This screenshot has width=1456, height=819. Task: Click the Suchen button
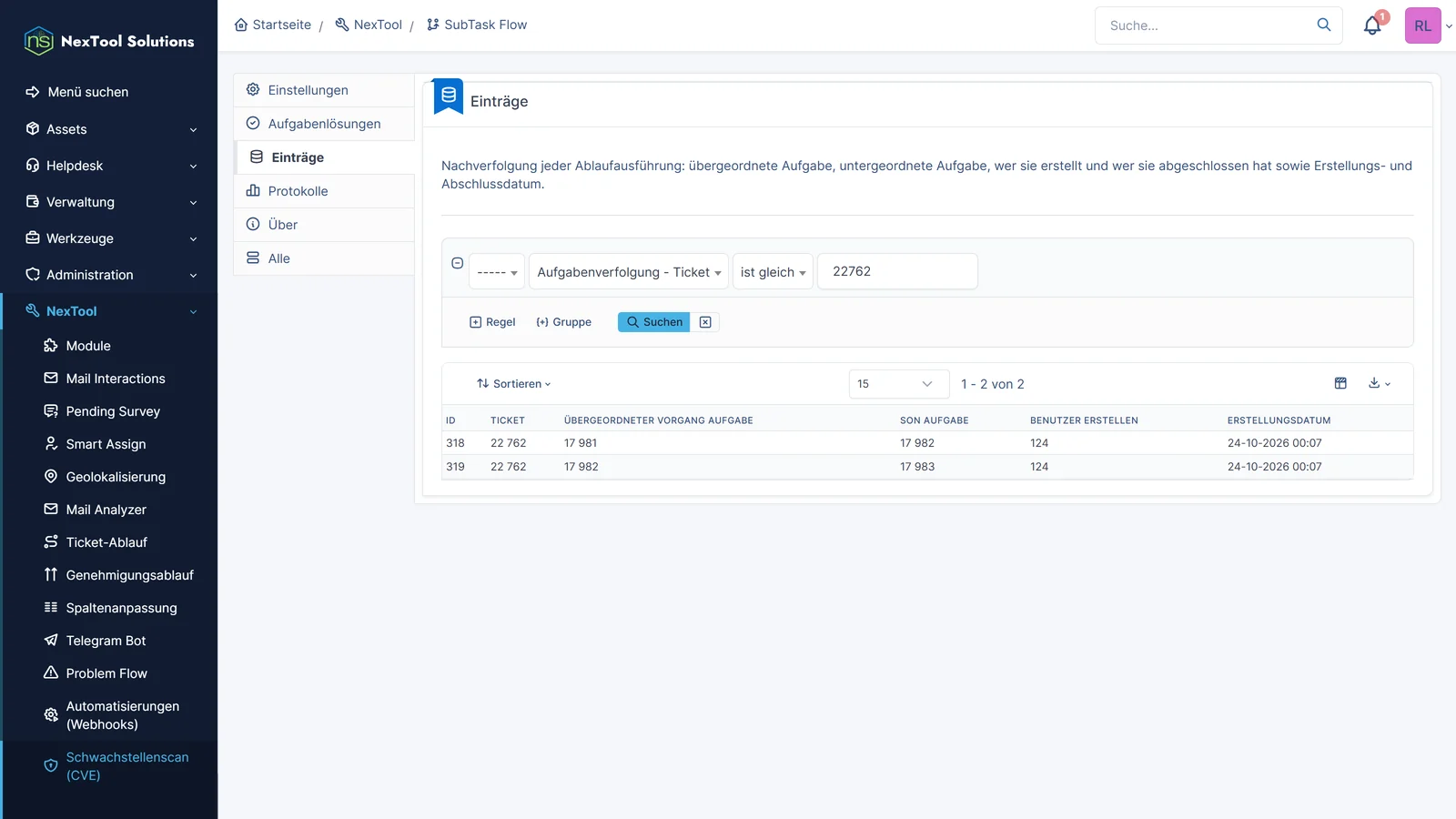tap(654, 322)
